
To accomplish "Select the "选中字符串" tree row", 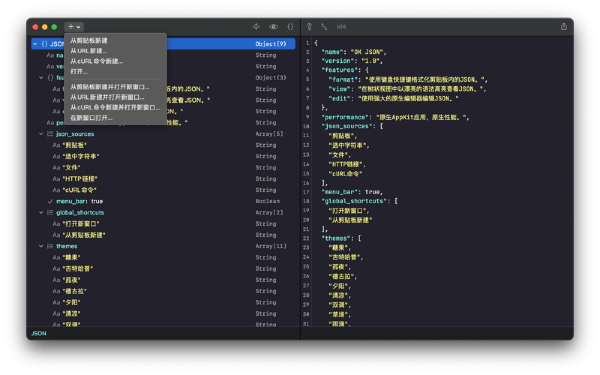I will point(163,157).
